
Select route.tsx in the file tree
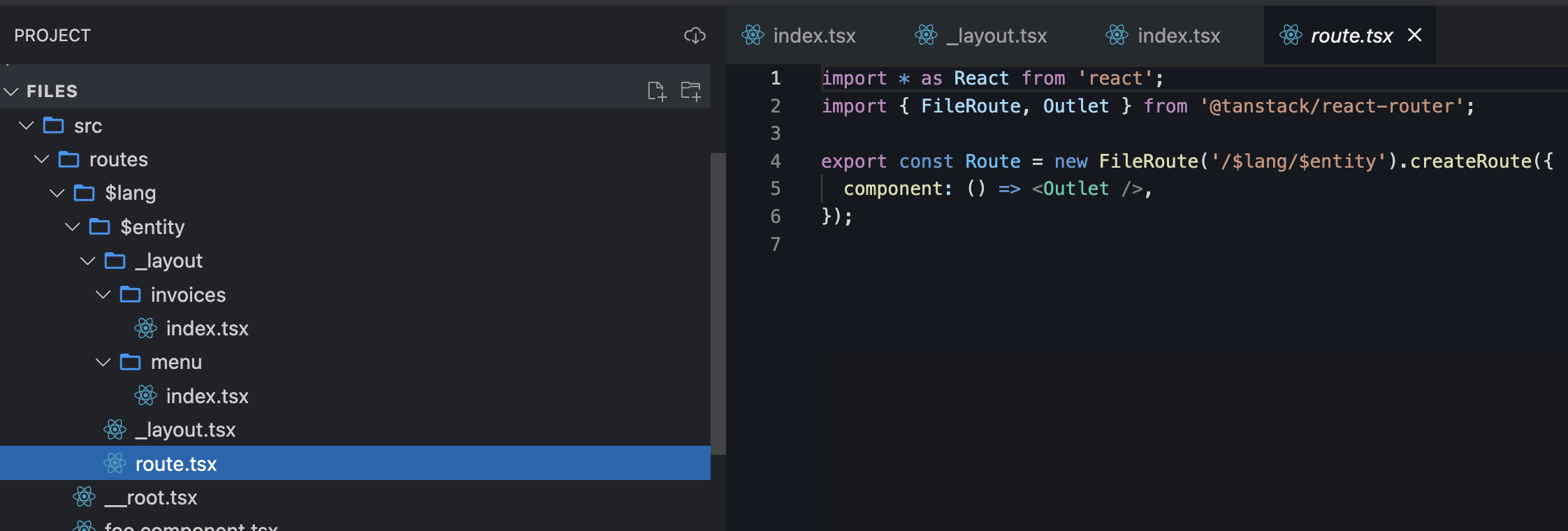click(x=176, y=464)
